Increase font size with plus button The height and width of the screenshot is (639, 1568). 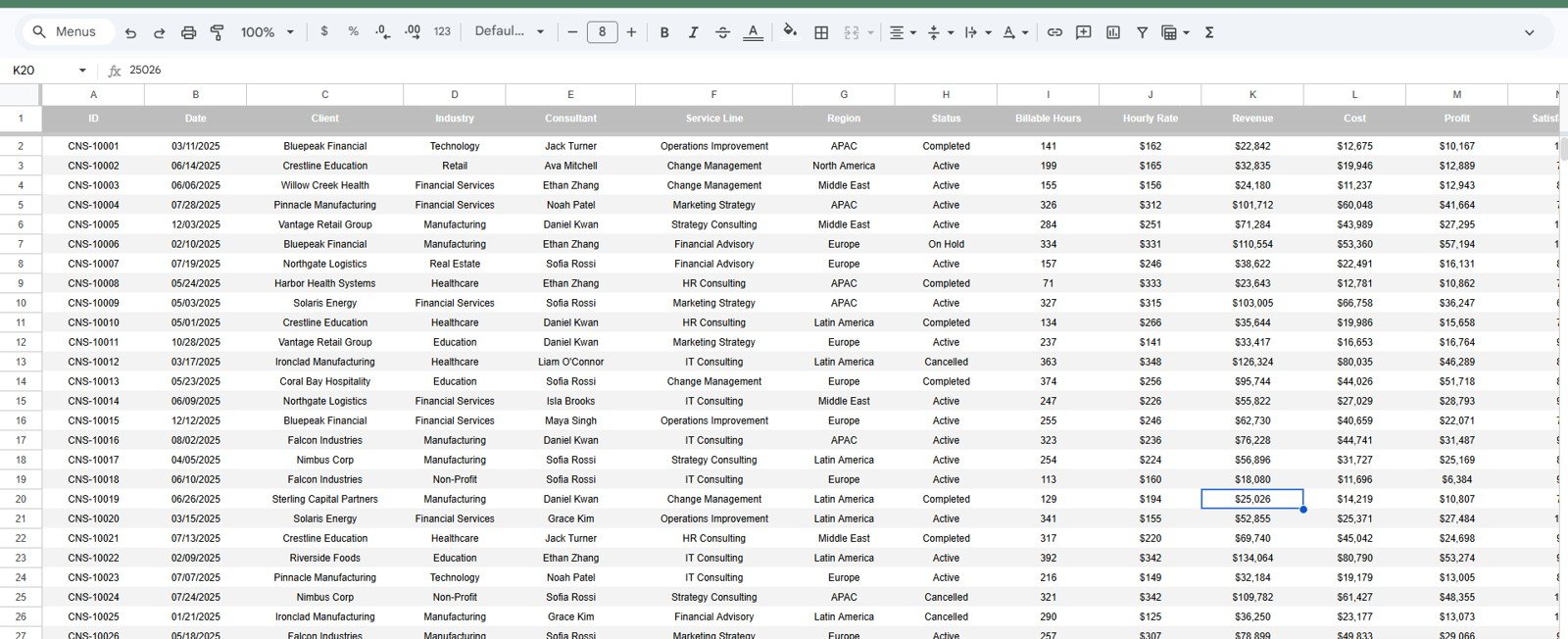(631, 32)
